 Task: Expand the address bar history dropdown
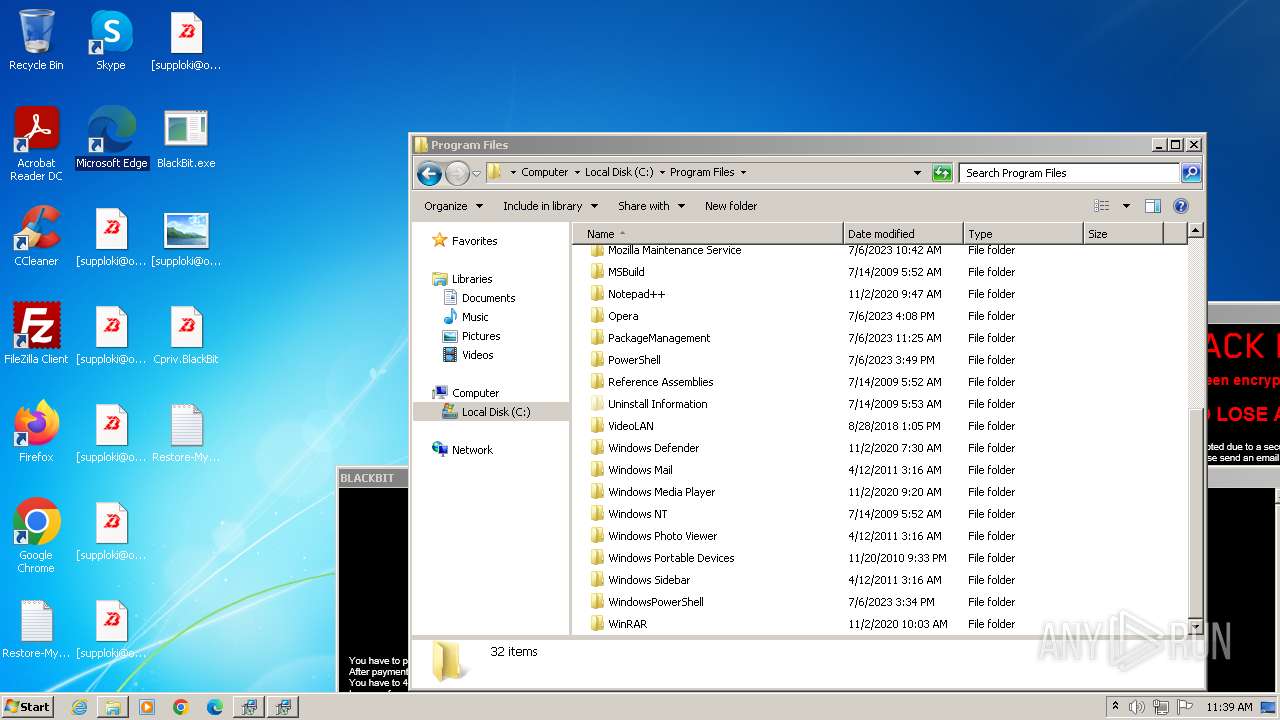point(917,173)
